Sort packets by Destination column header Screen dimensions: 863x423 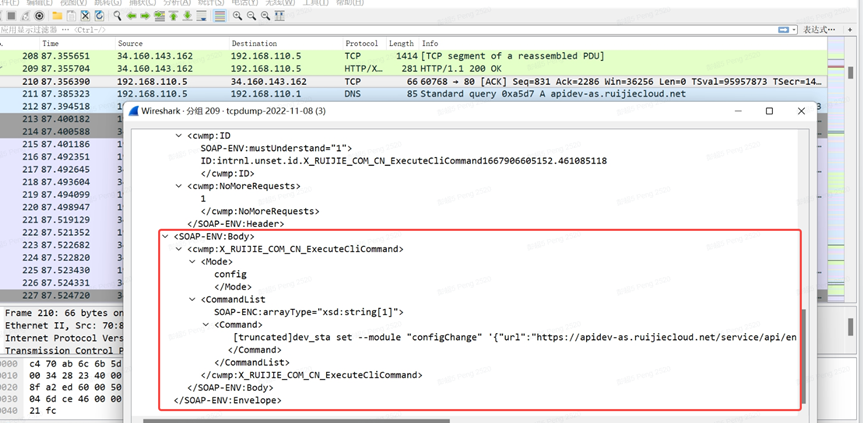(286, 43)
